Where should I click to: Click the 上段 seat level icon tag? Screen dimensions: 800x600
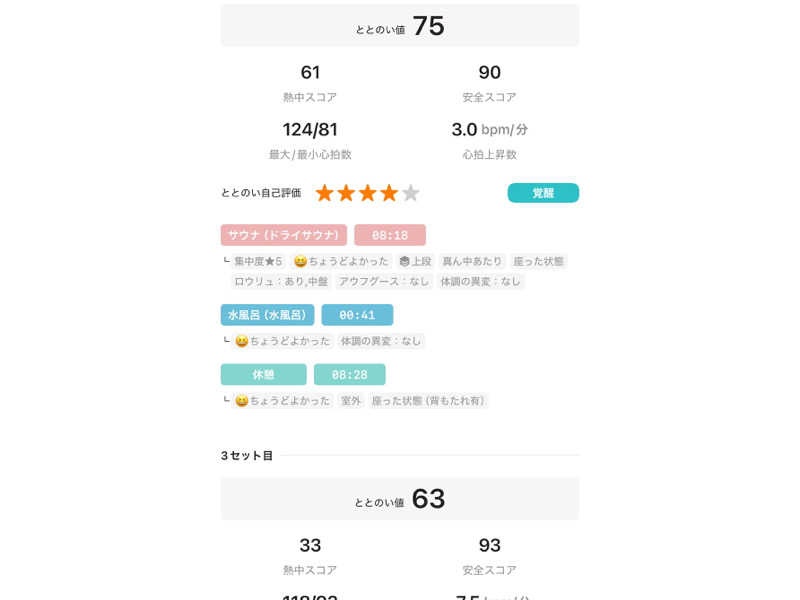point(415,261)
